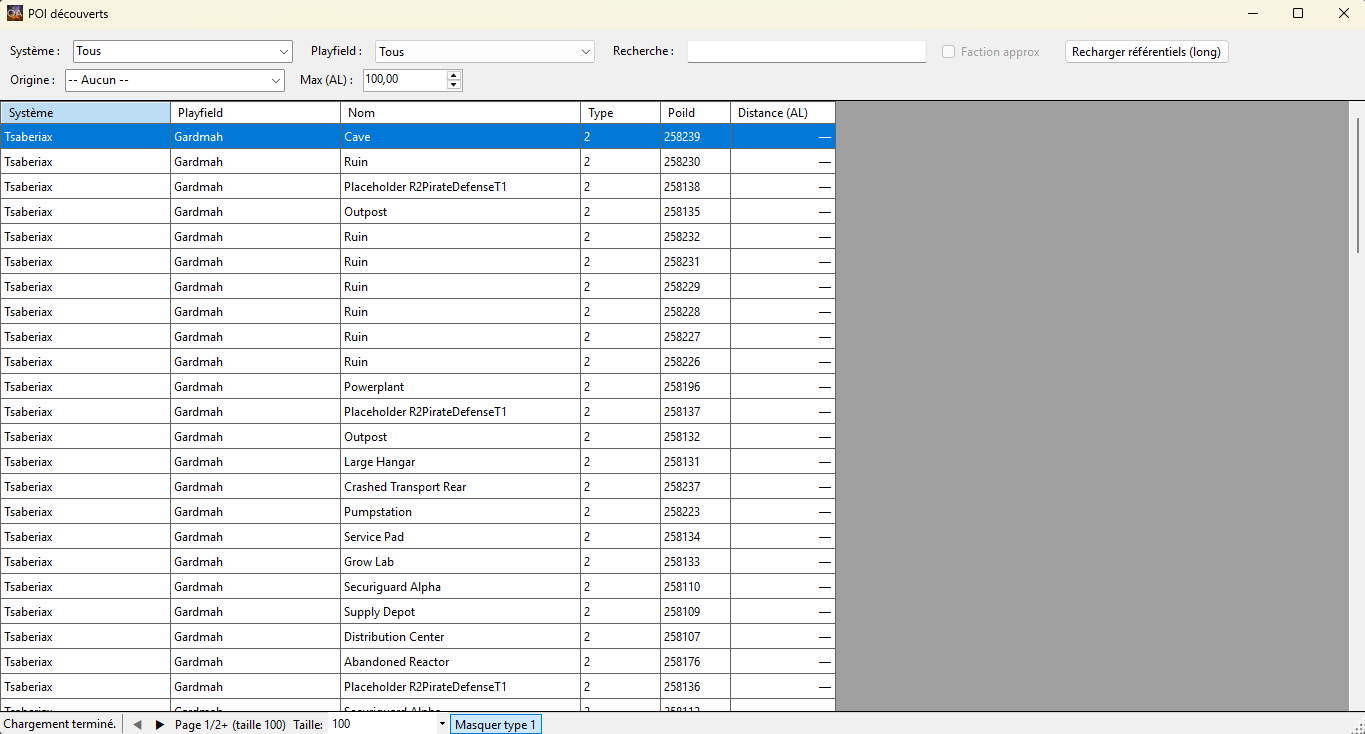The image size is (1365, 734).
Task: Sort by the Distance (AL) column header
Action: coord(782,113)
